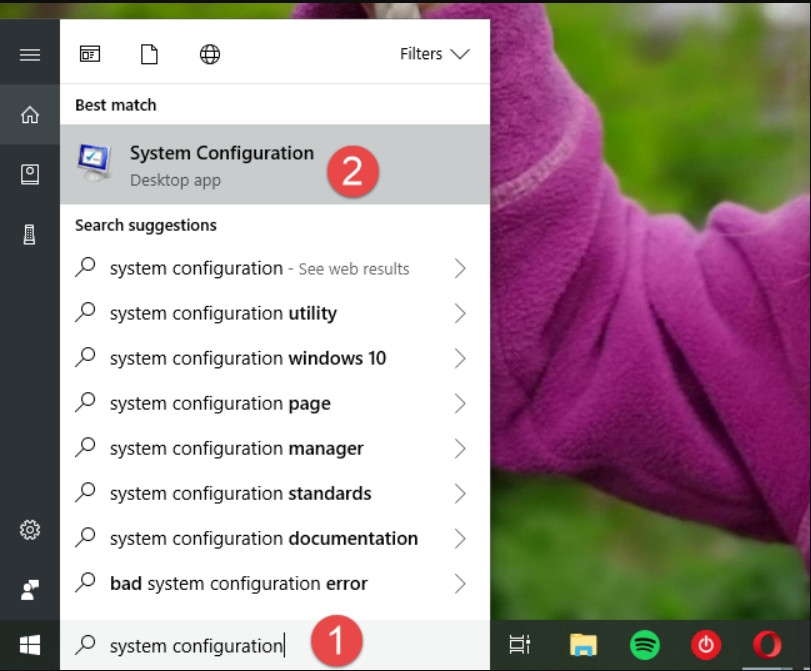The width and height of the screenshot is (811, 671).
Task: Launch Opera browser from taskbar
Action: pyautogui.click(x=767, y=645)
